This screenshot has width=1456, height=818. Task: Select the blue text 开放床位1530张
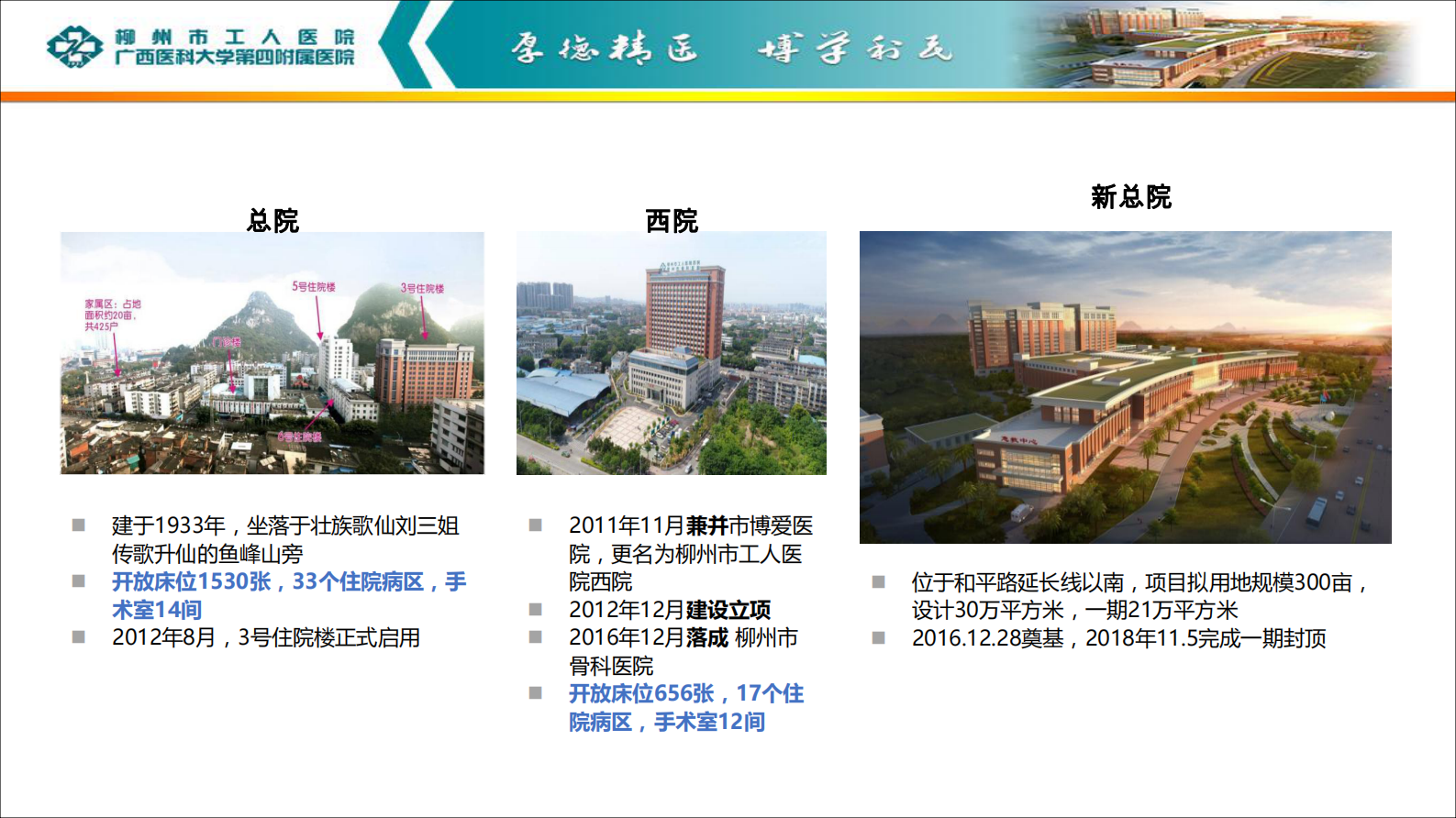289,595
